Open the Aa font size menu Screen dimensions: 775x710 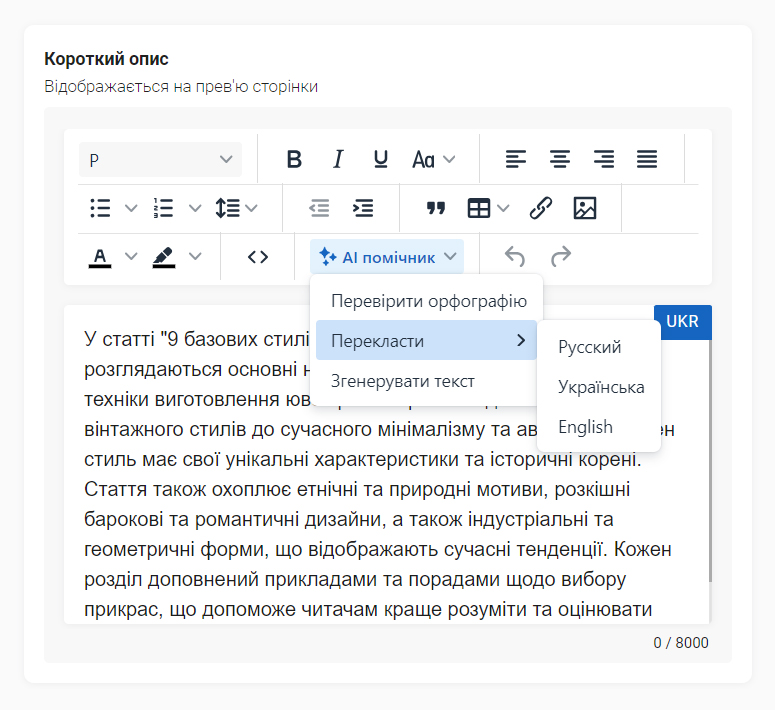(433, 159)
